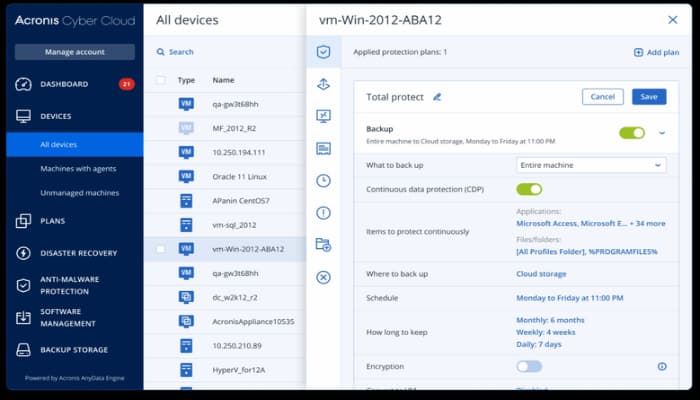Screen dimensions: 700x400
Task: Open the What to back up dropdown
Action: pyautogui.click(x=591, y=165)
